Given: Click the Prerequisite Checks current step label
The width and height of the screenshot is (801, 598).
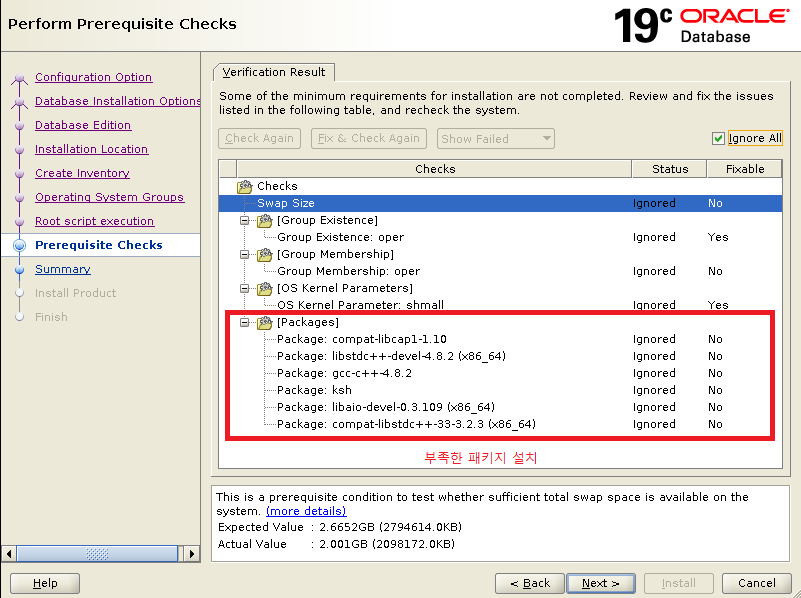Looking at the screenshot, I should click(99, 245).
